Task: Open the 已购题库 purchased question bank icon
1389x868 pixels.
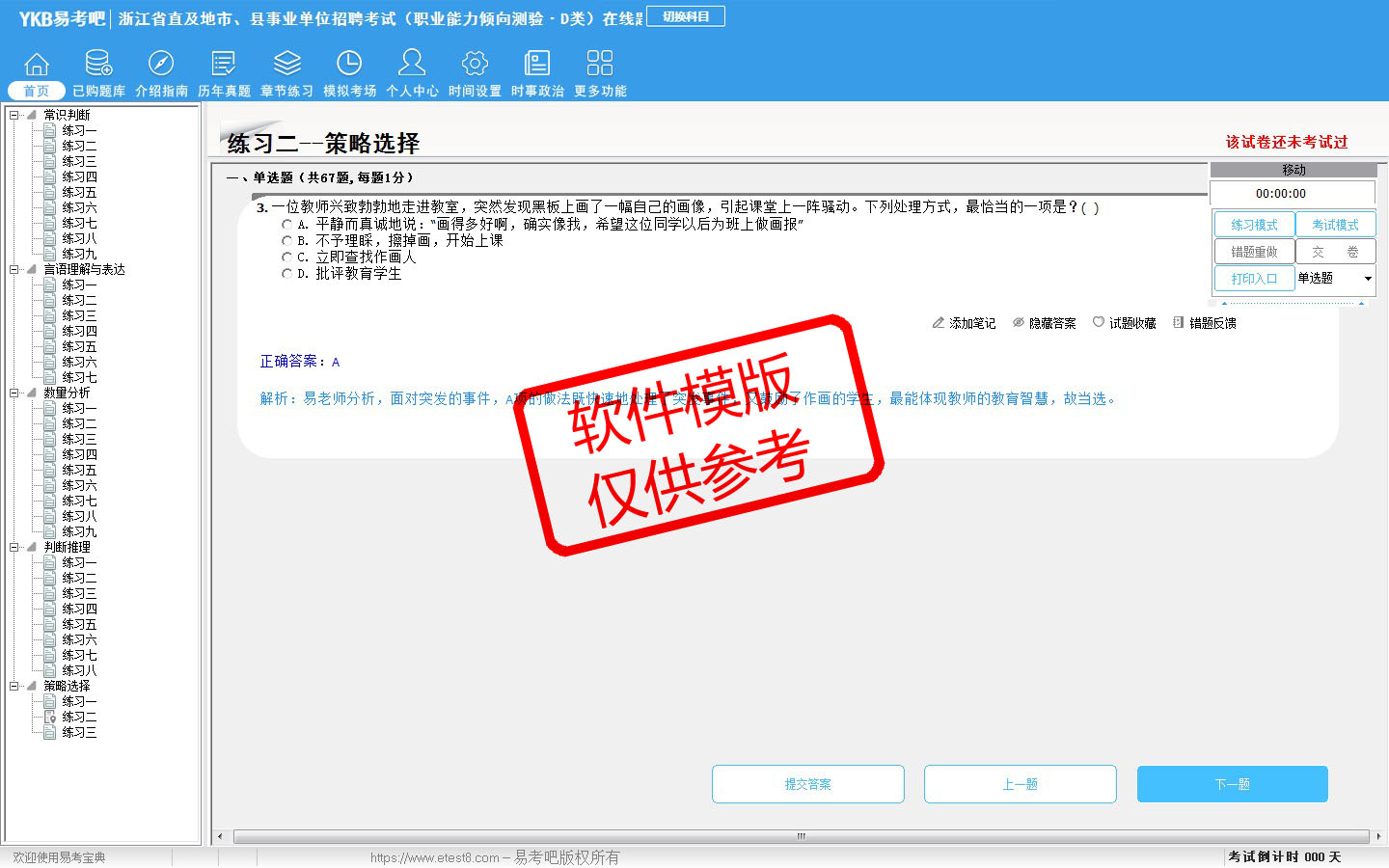Action: (98, 64)
